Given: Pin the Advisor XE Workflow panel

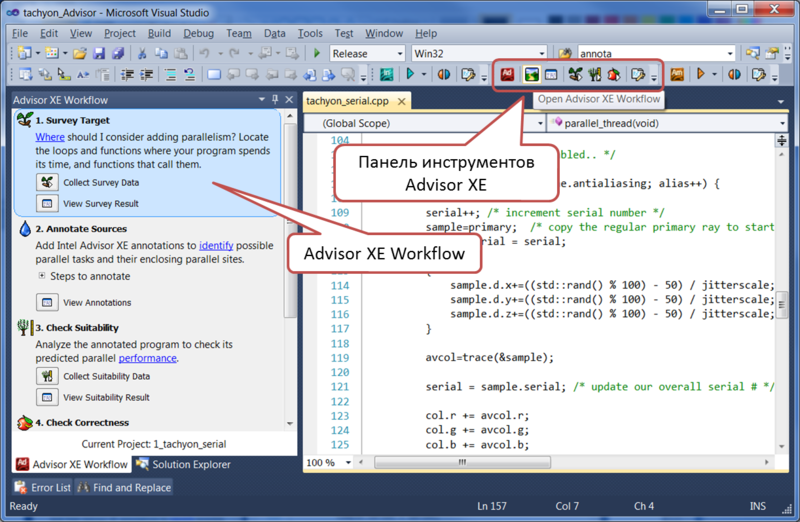Looking at the screenshot, I should click(276, 100).
